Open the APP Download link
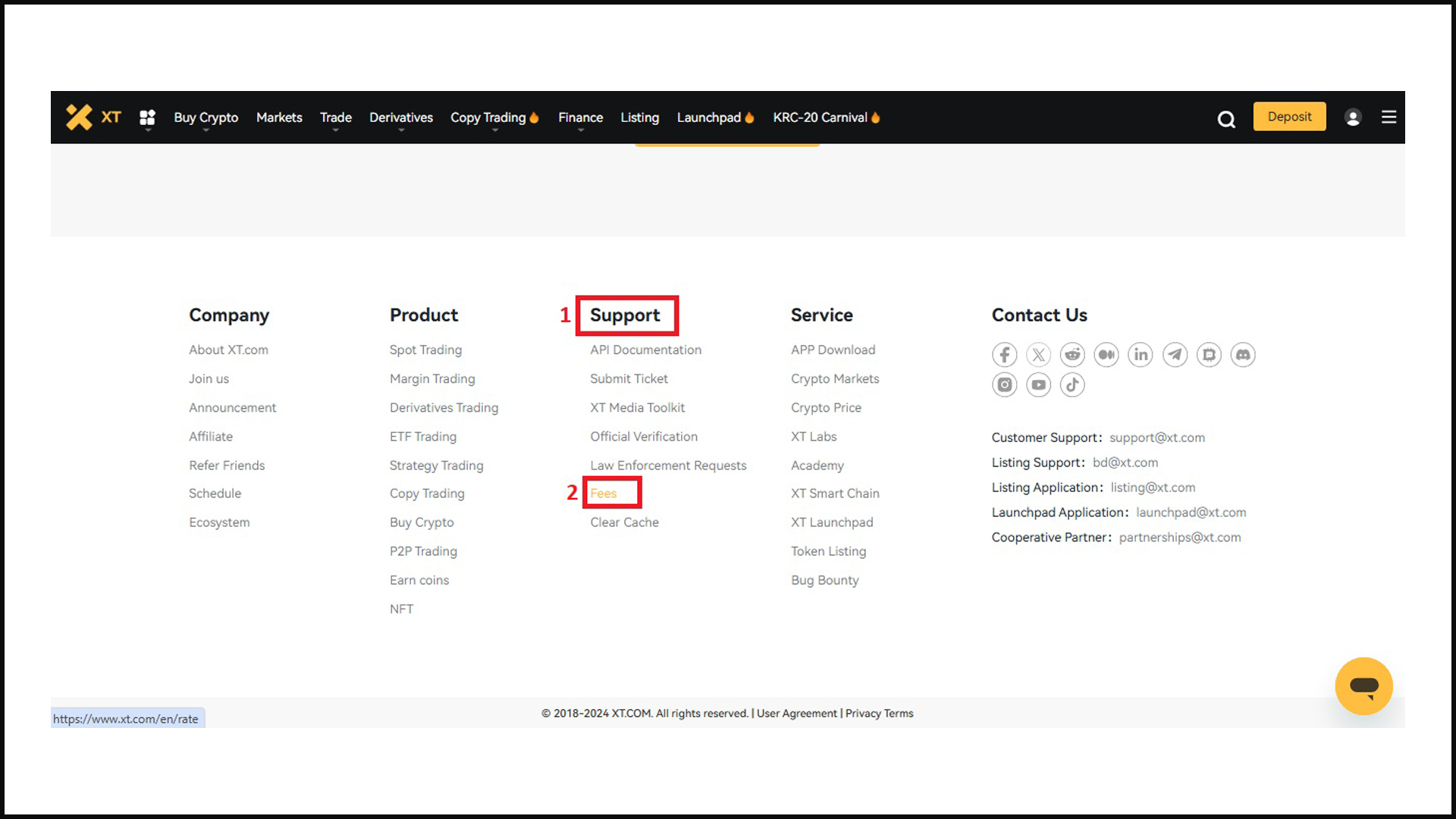This screenshot has height=819, width=1456. click(833, 350)
